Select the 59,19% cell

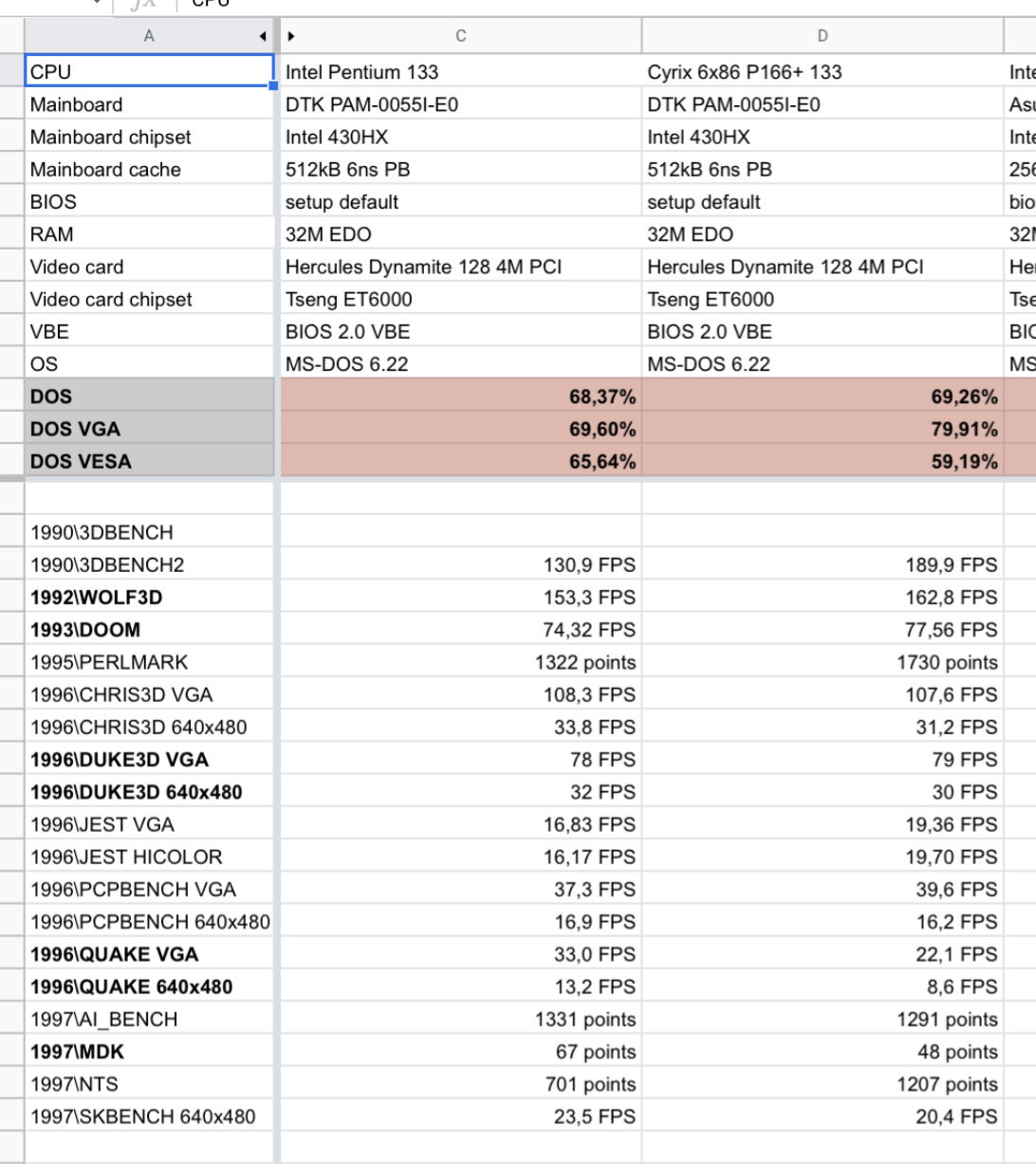click(823, 461)
